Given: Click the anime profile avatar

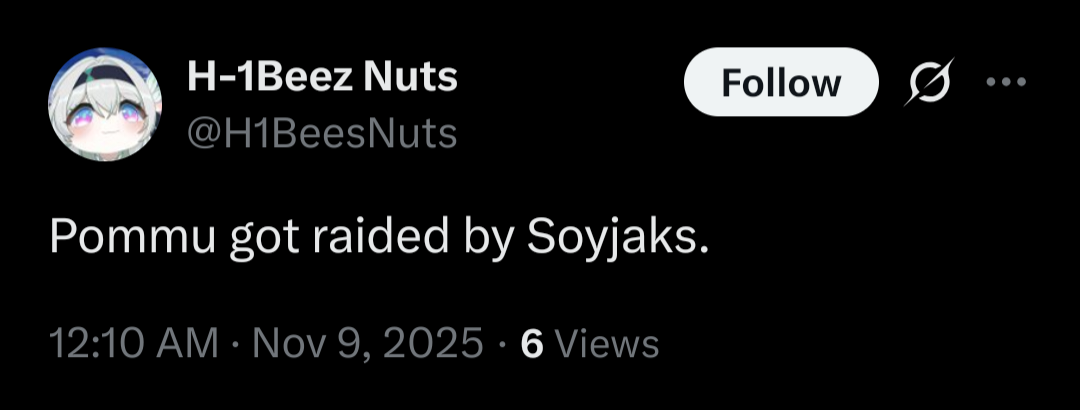Looking at the screenshot, I should pos(105,107).
